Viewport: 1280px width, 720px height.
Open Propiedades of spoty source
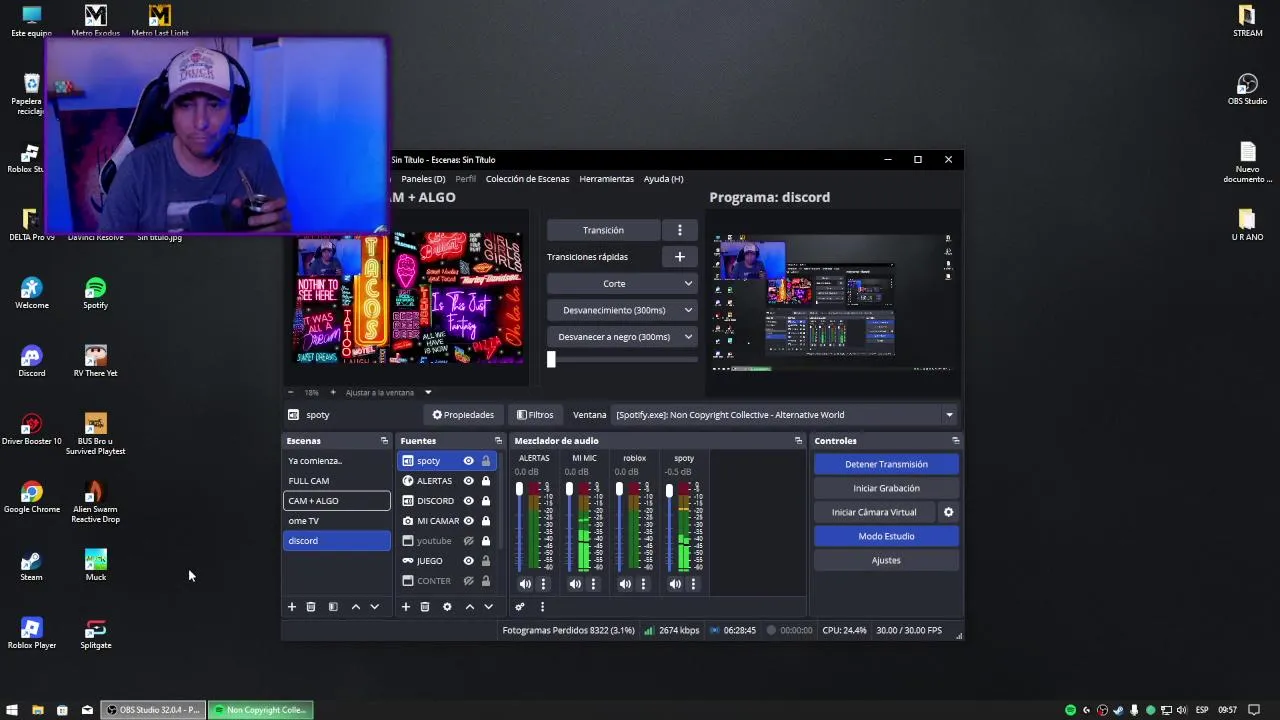(463, 415)
